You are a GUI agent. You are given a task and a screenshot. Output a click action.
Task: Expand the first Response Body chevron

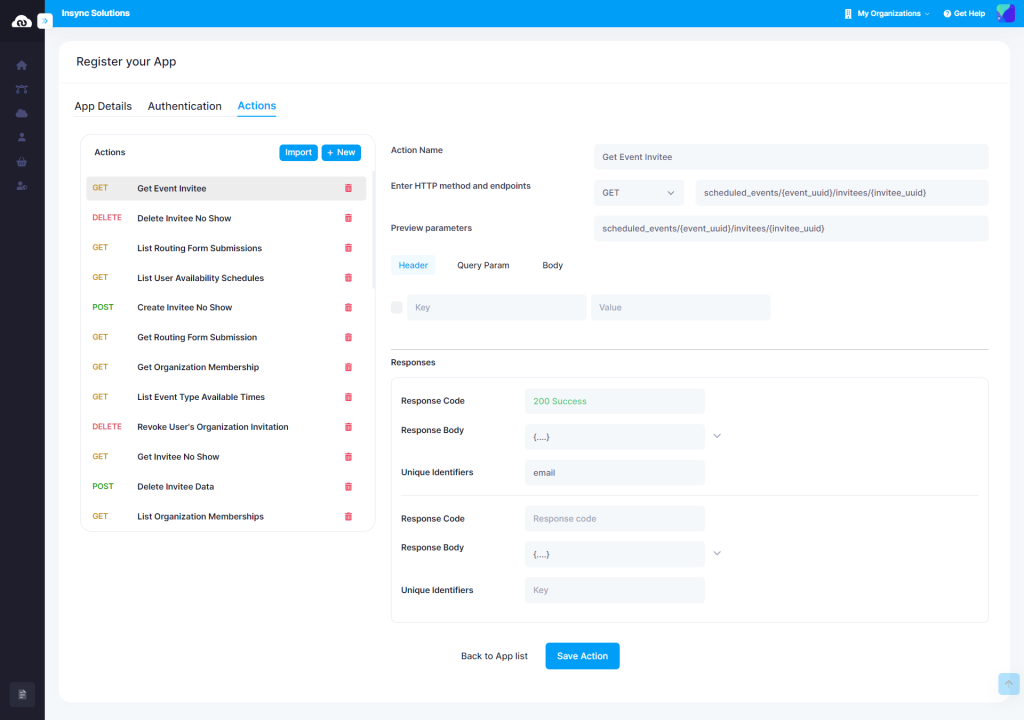point(716,437)
